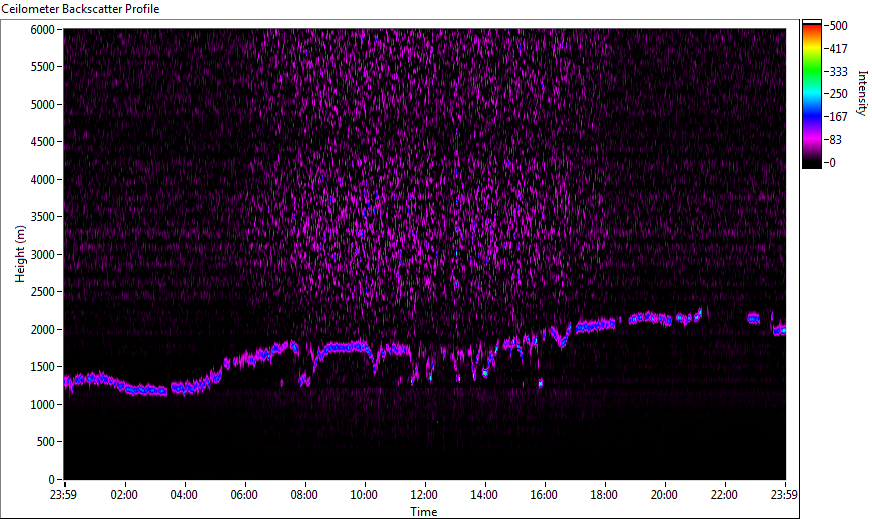The width and height of the screenshot is (872, 519).
Task: Click the 6000 height axis value
Action: (42, 29)
